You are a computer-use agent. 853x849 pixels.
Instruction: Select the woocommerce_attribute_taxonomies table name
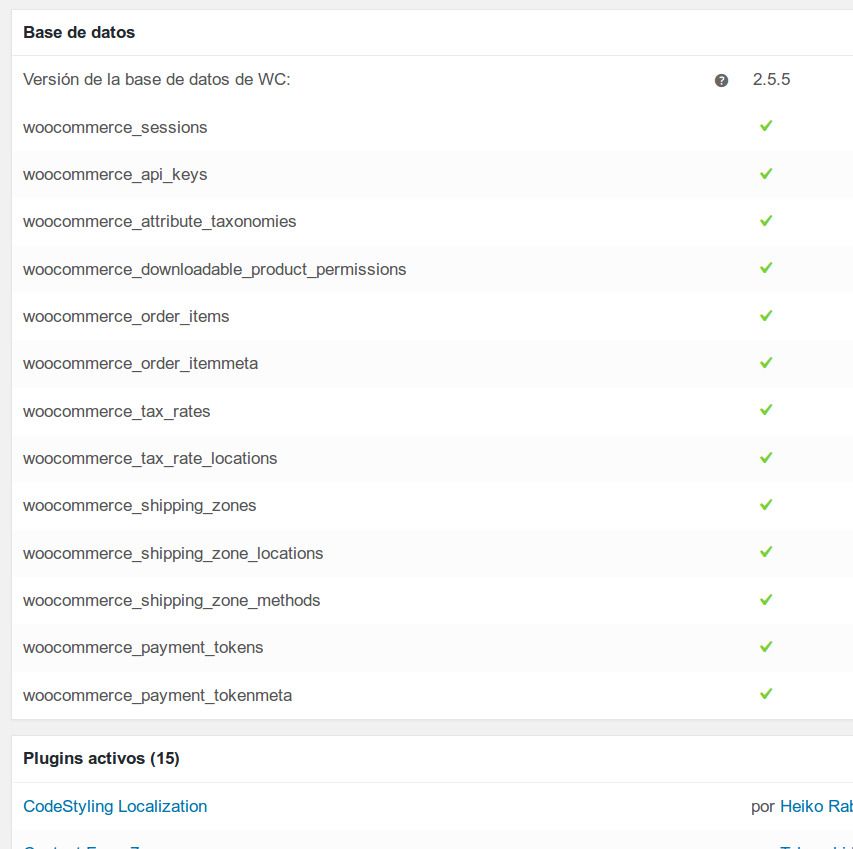tap(159, 221)
